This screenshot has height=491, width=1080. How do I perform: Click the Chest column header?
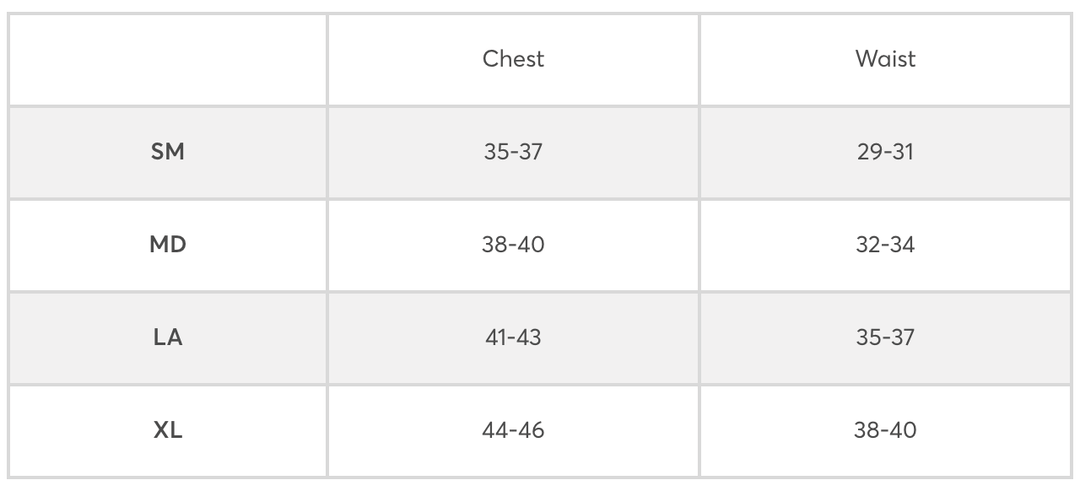513,59
